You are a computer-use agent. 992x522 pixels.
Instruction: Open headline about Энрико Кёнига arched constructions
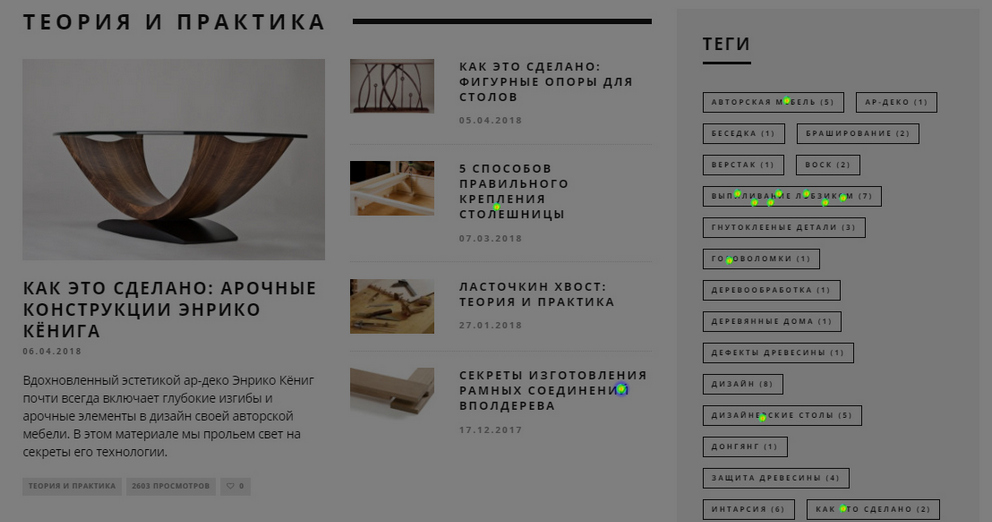coord(170,309)
